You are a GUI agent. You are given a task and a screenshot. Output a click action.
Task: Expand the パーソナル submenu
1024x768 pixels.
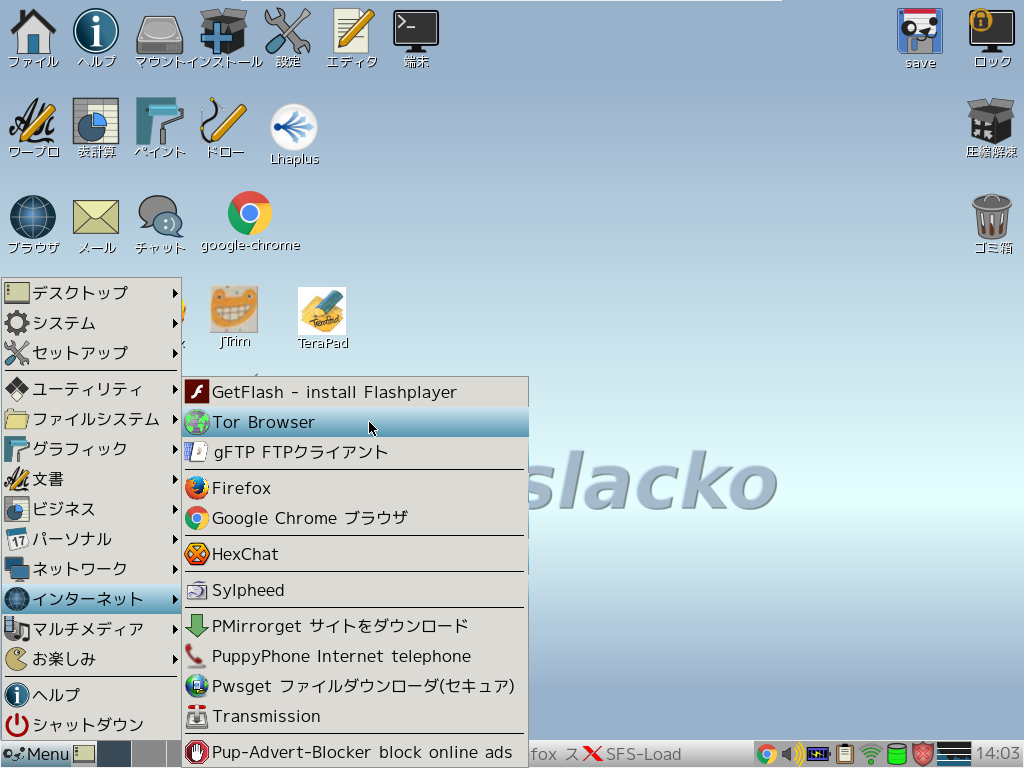[91, 539]
